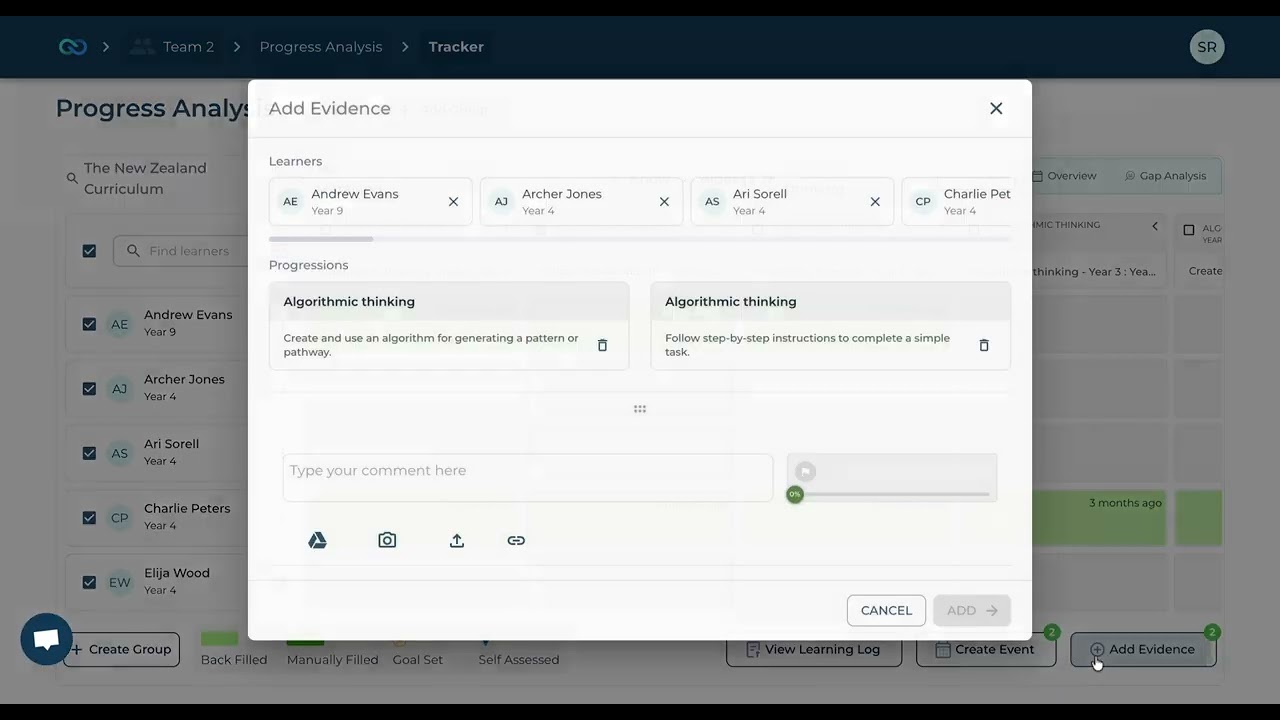Click the infinity logo home icon

pyautogui.click(x=73, y=47)
